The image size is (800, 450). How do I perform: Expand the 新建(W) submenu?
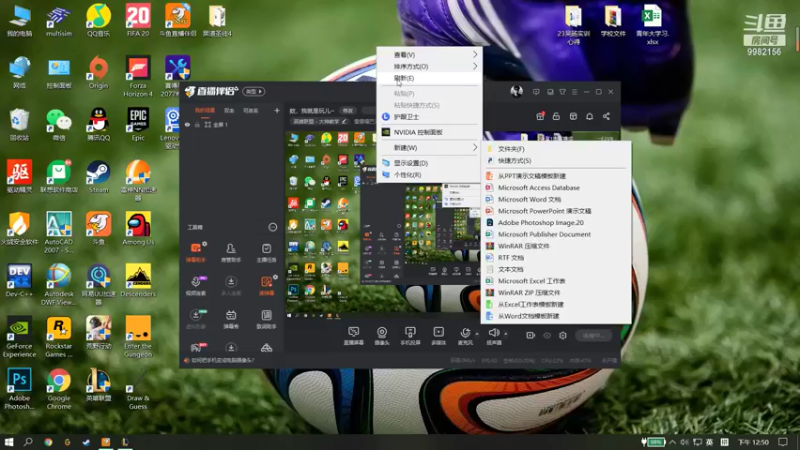[x=429, y=147]
